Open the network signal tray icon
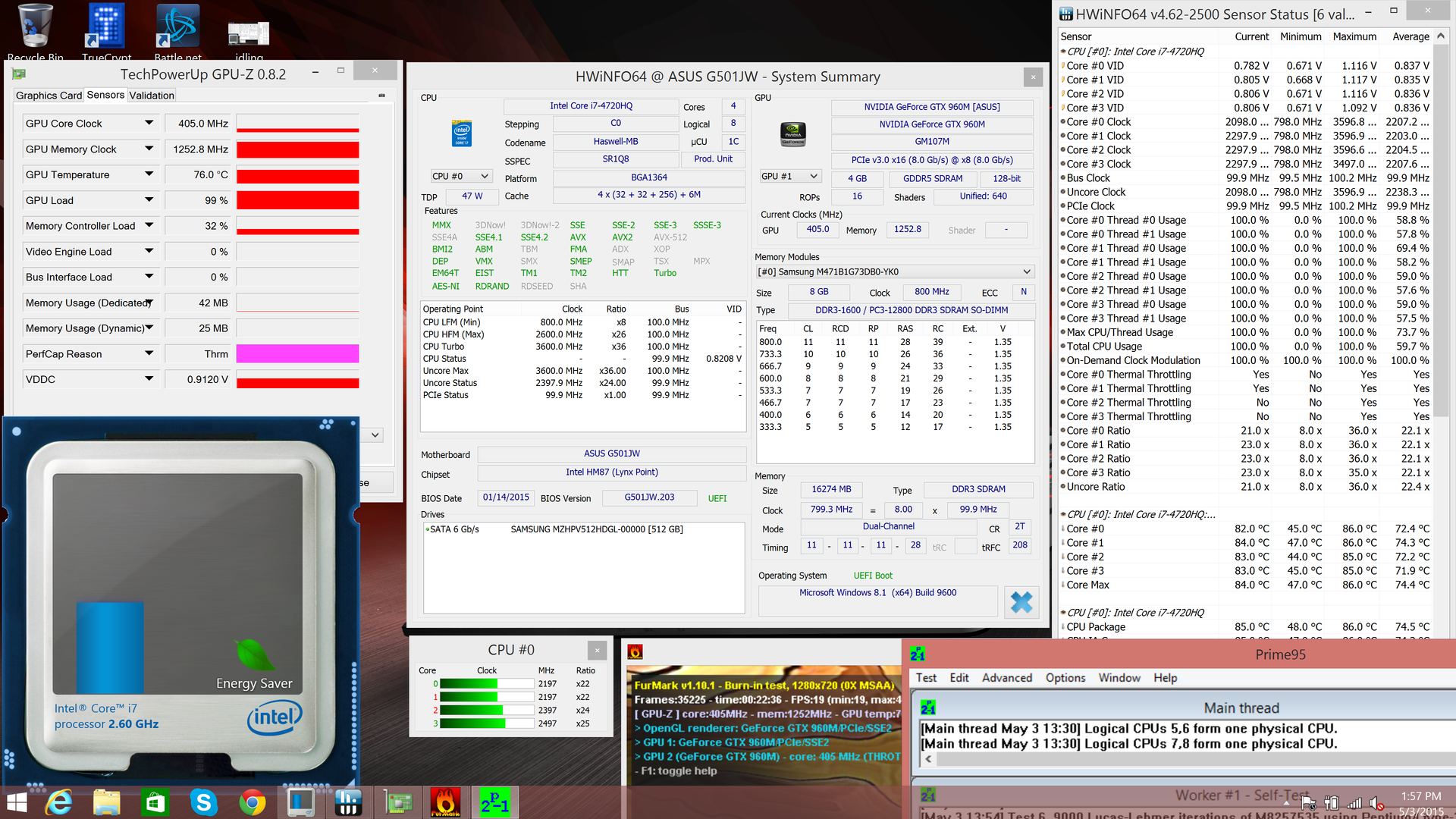 click(1354, 803)
